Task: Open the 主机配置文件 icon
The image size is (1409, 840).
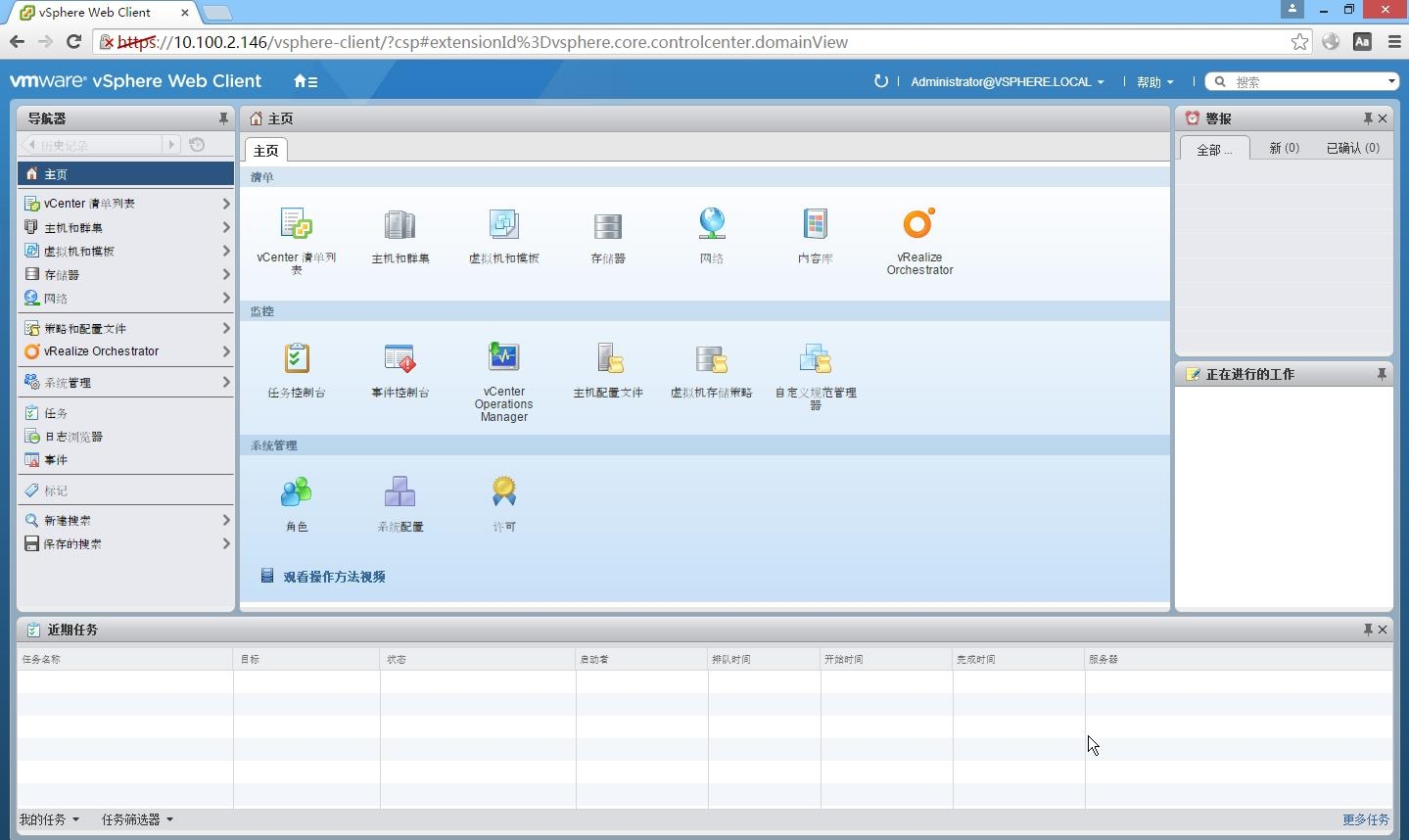Action: 608,358
